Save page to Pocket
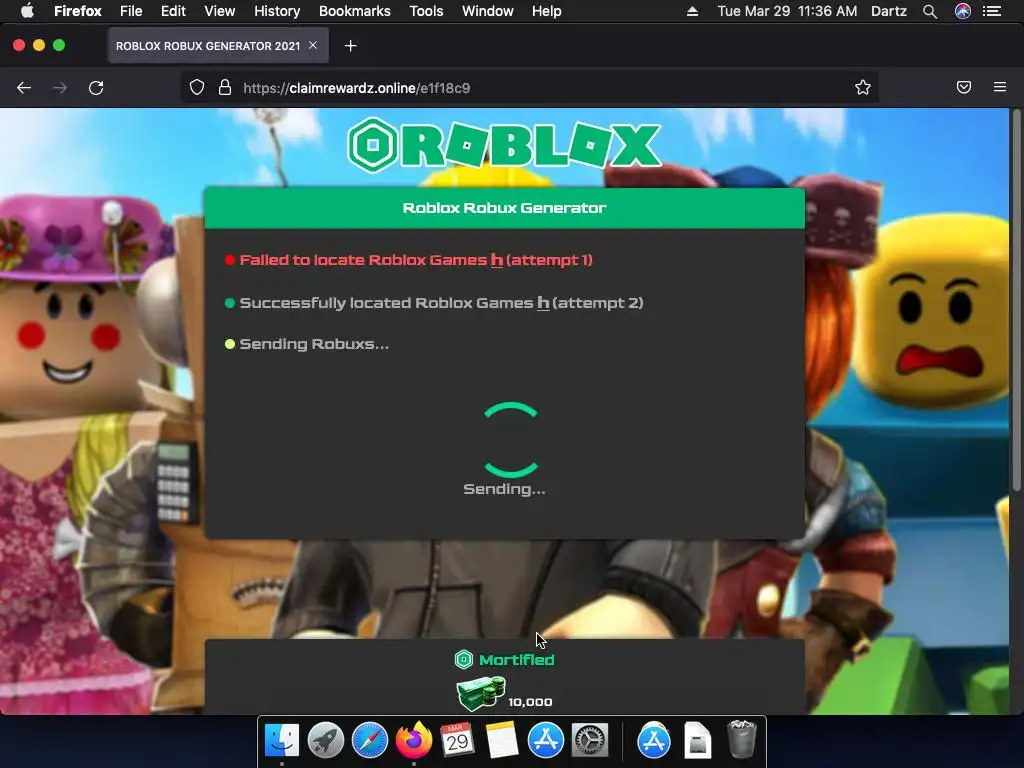The width and height of the screenshot is (1024, 768). pos(964,87)
